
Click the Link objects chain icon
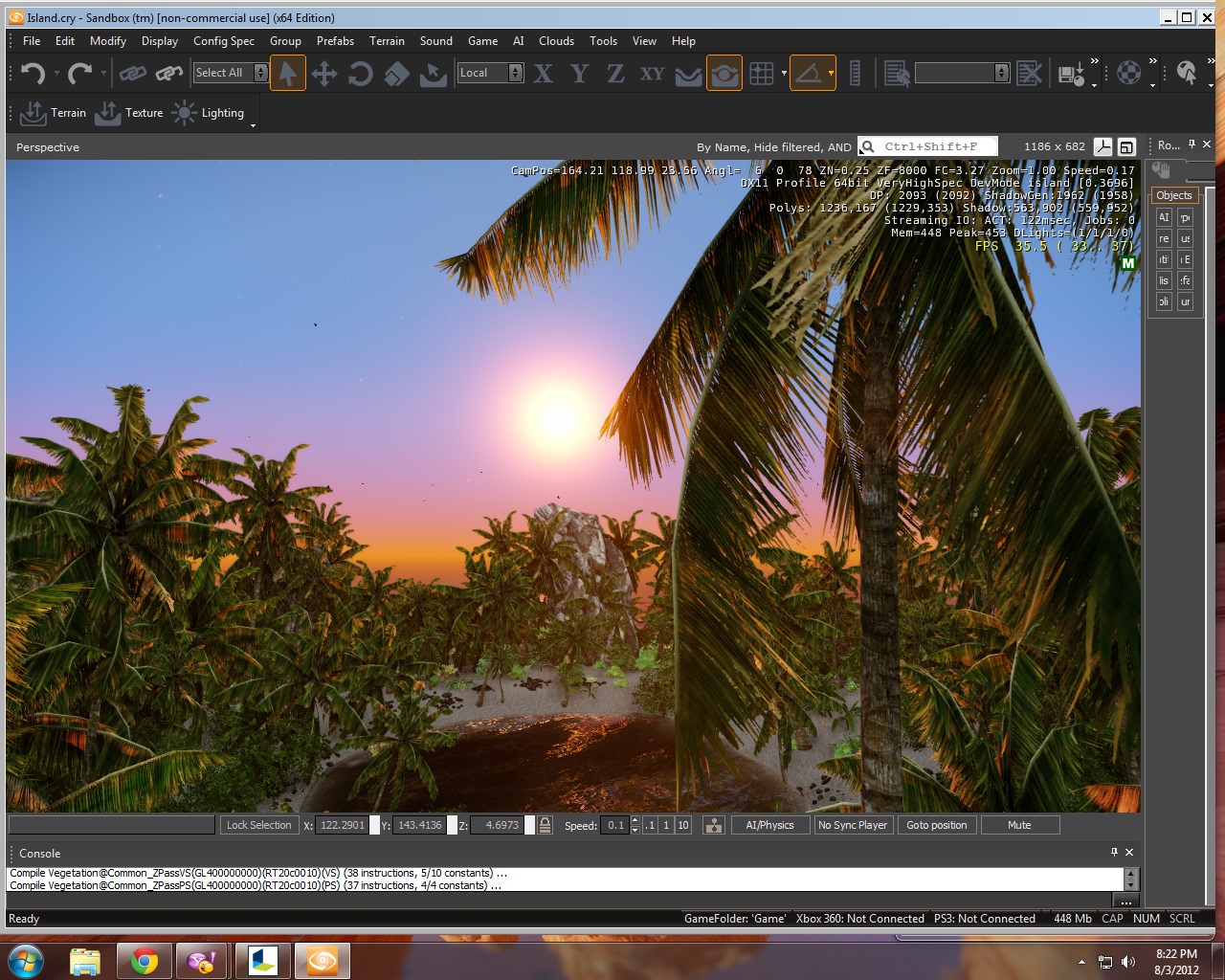[x=132, y=73]
